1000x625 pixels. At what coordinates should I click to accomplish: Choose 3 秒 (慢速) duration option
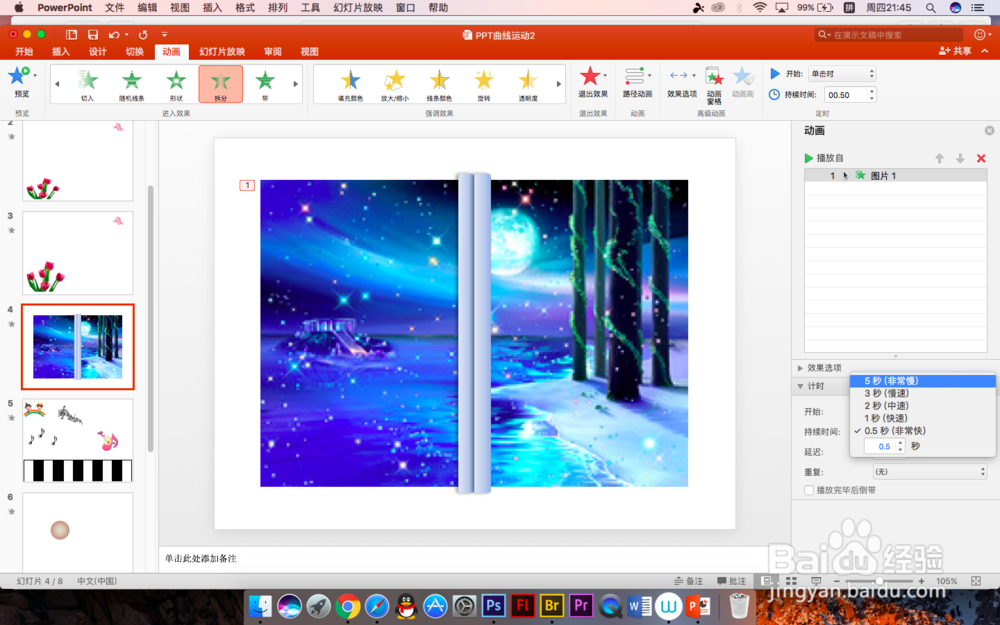click(x=923, y=393)
